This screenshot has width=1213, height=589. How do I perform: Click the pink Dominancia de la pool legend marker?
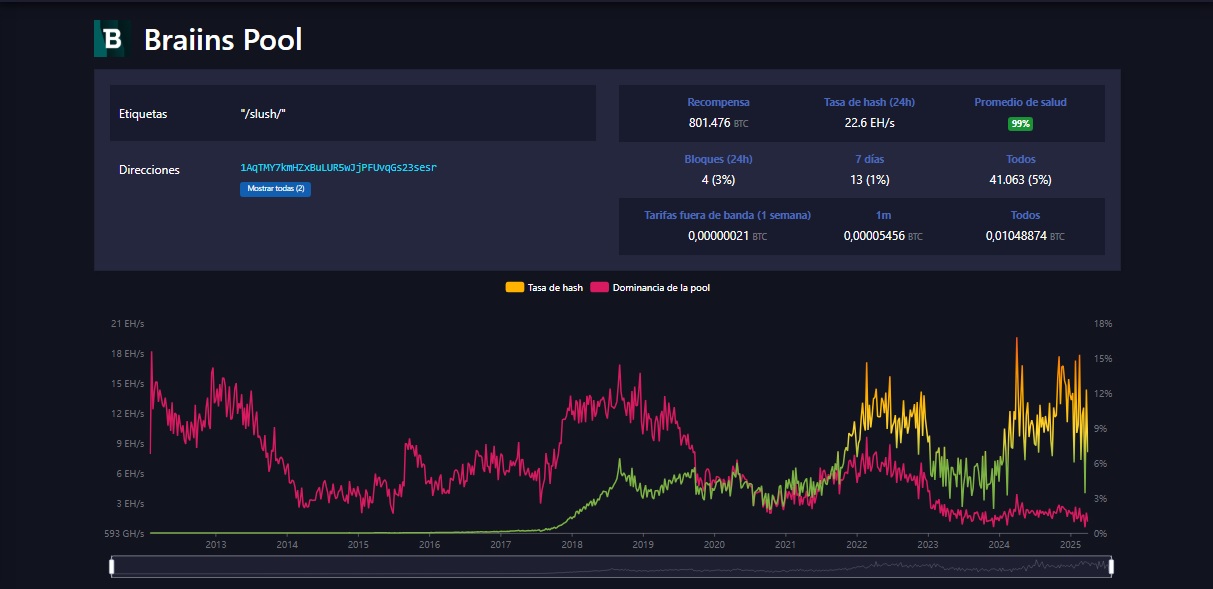click(597, 287)
